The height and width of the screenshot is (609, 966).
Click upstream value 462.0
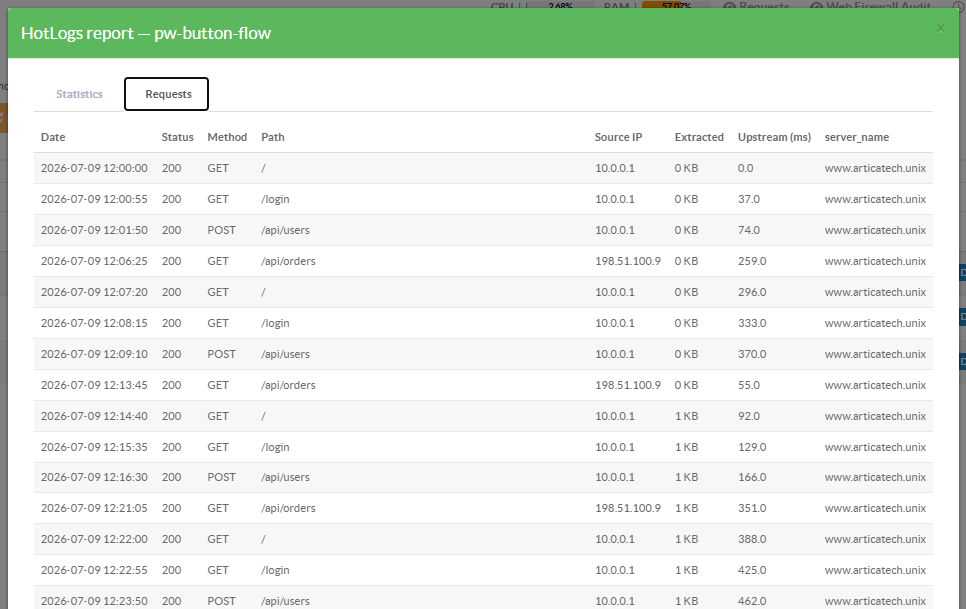pos(752,601)
